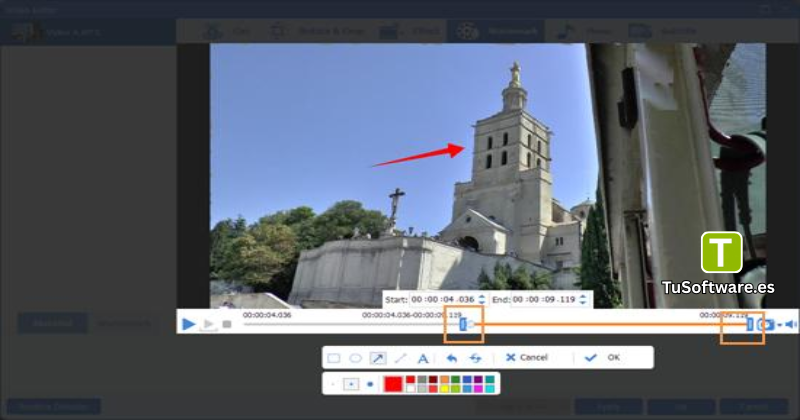Pick the lime green color swatch

456,388
